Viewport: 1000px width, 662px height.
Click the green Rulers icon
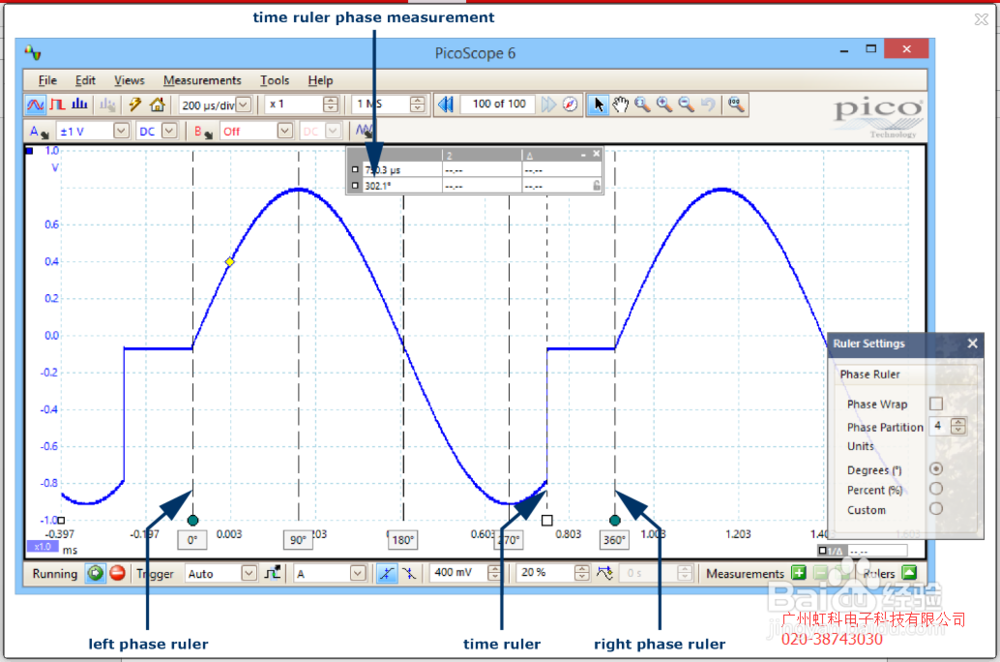pos(909,573)
